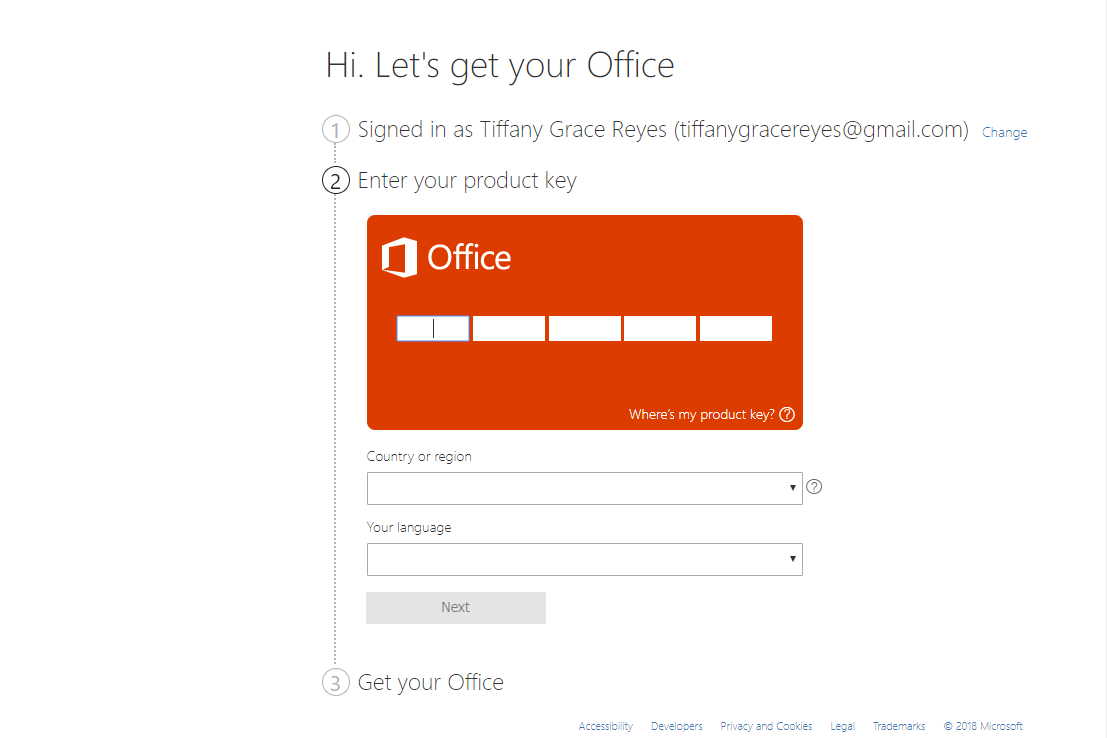
Task: Click the 'Country or region' label
Action: coord(419,457)
